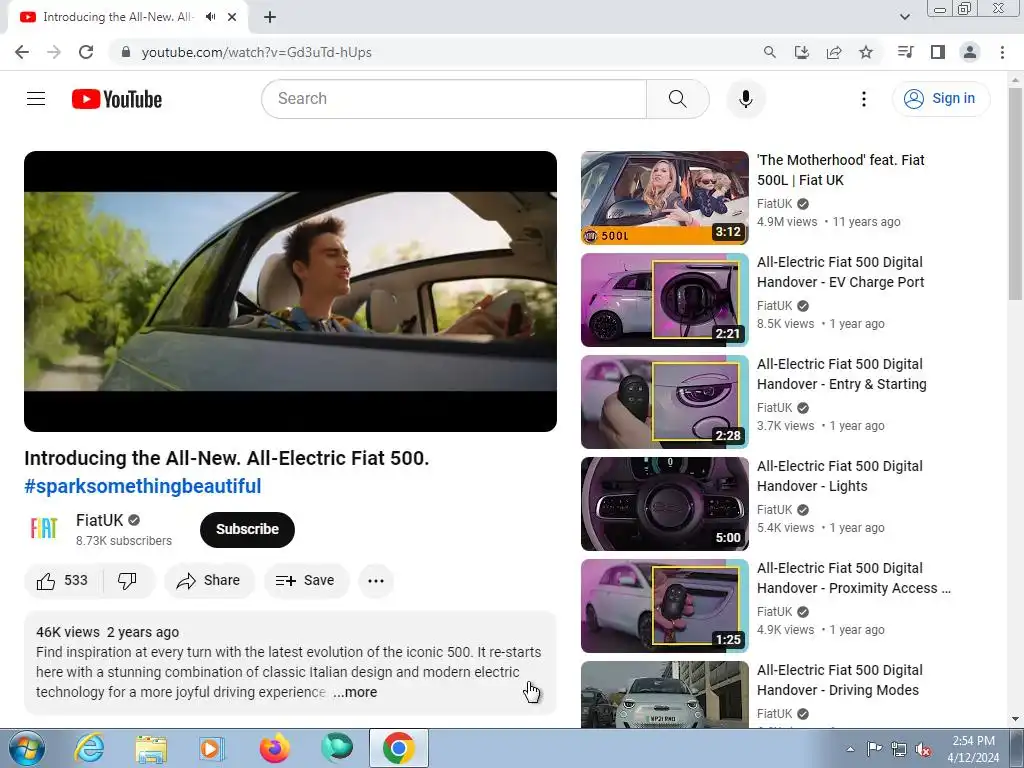Screen dimensions: 1024x768
Task: Open Windows Start menu
Action: tap(26, 748)
